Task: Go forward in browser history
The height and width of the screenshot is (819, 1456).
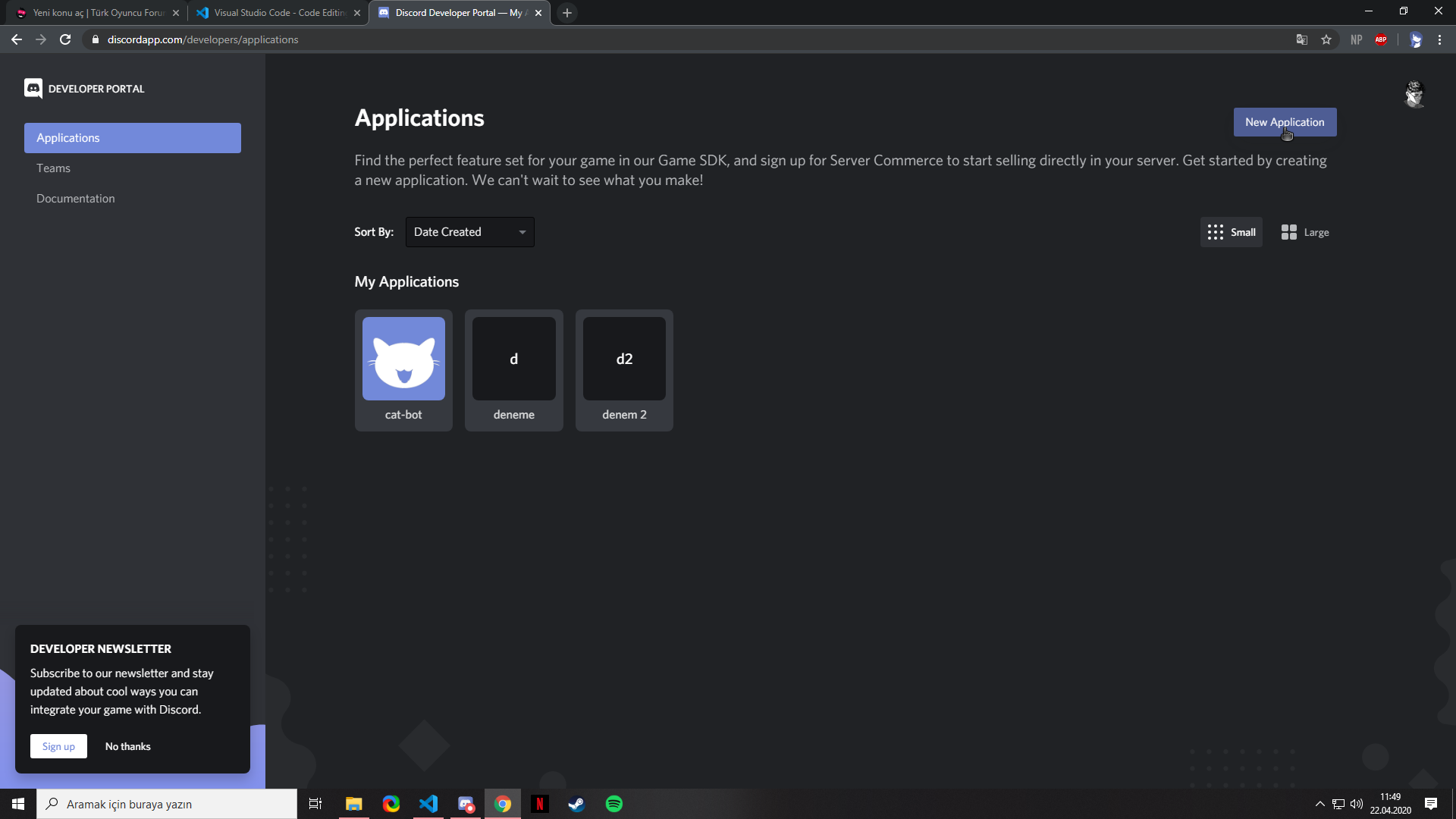Action: 41,39
